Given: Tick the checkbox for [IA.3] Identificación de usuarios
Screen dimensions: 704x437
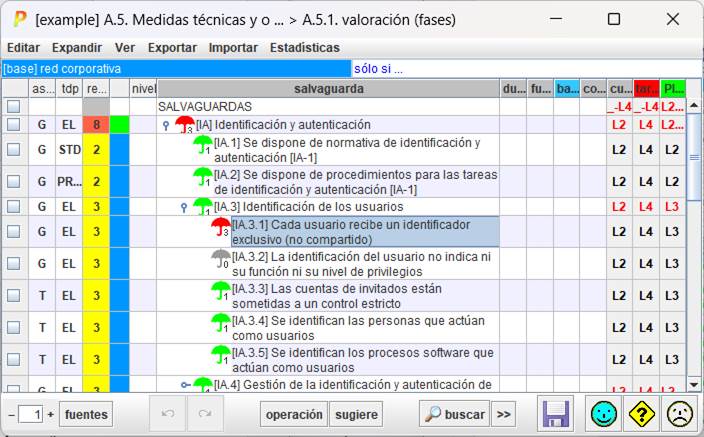Looking at the screenshot, I should pyautogui.click(x=13, y=207).
